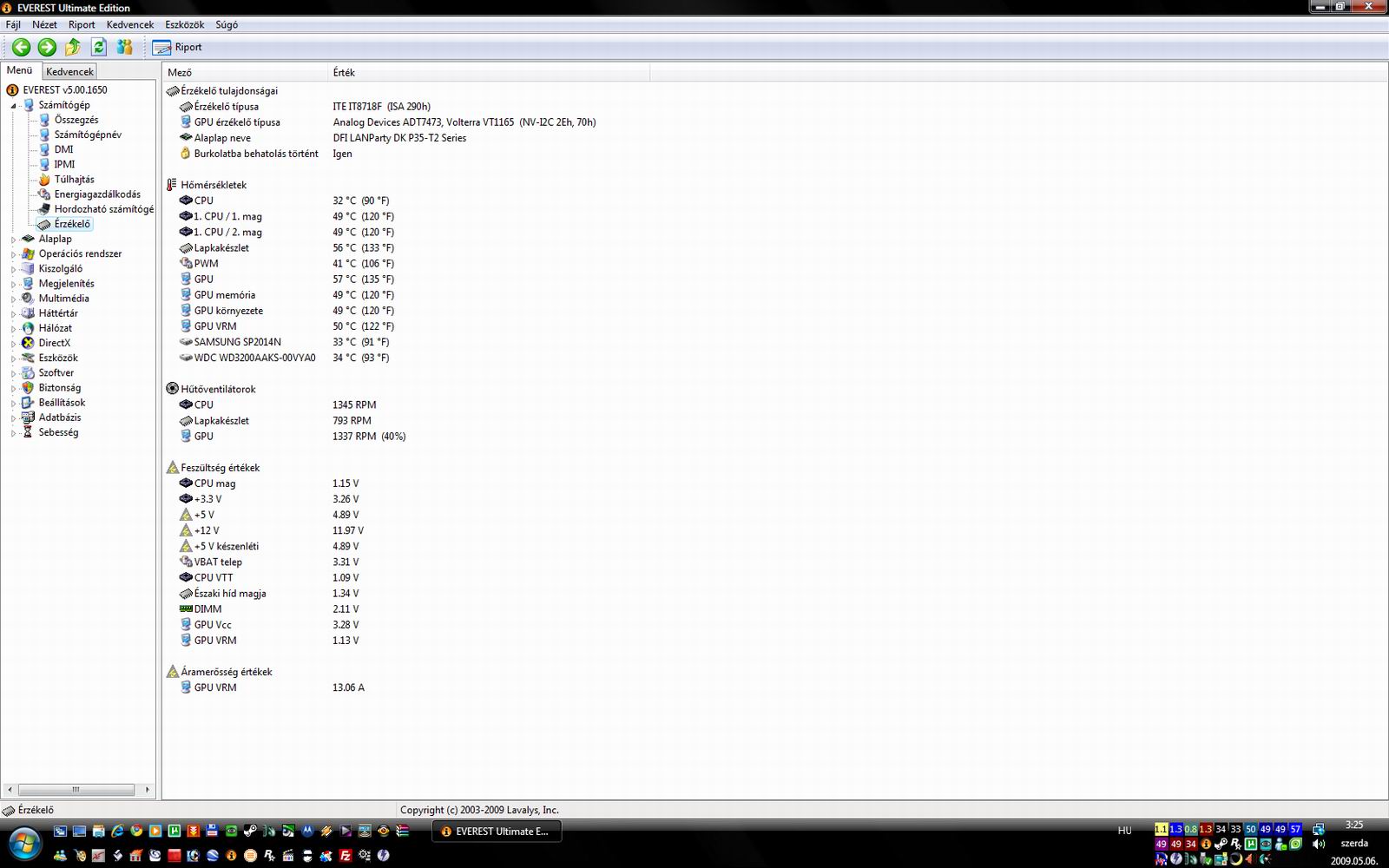The image size is (1389, 868).
Task: Open the Eszközök menu
Action: [x=185, y=24]
